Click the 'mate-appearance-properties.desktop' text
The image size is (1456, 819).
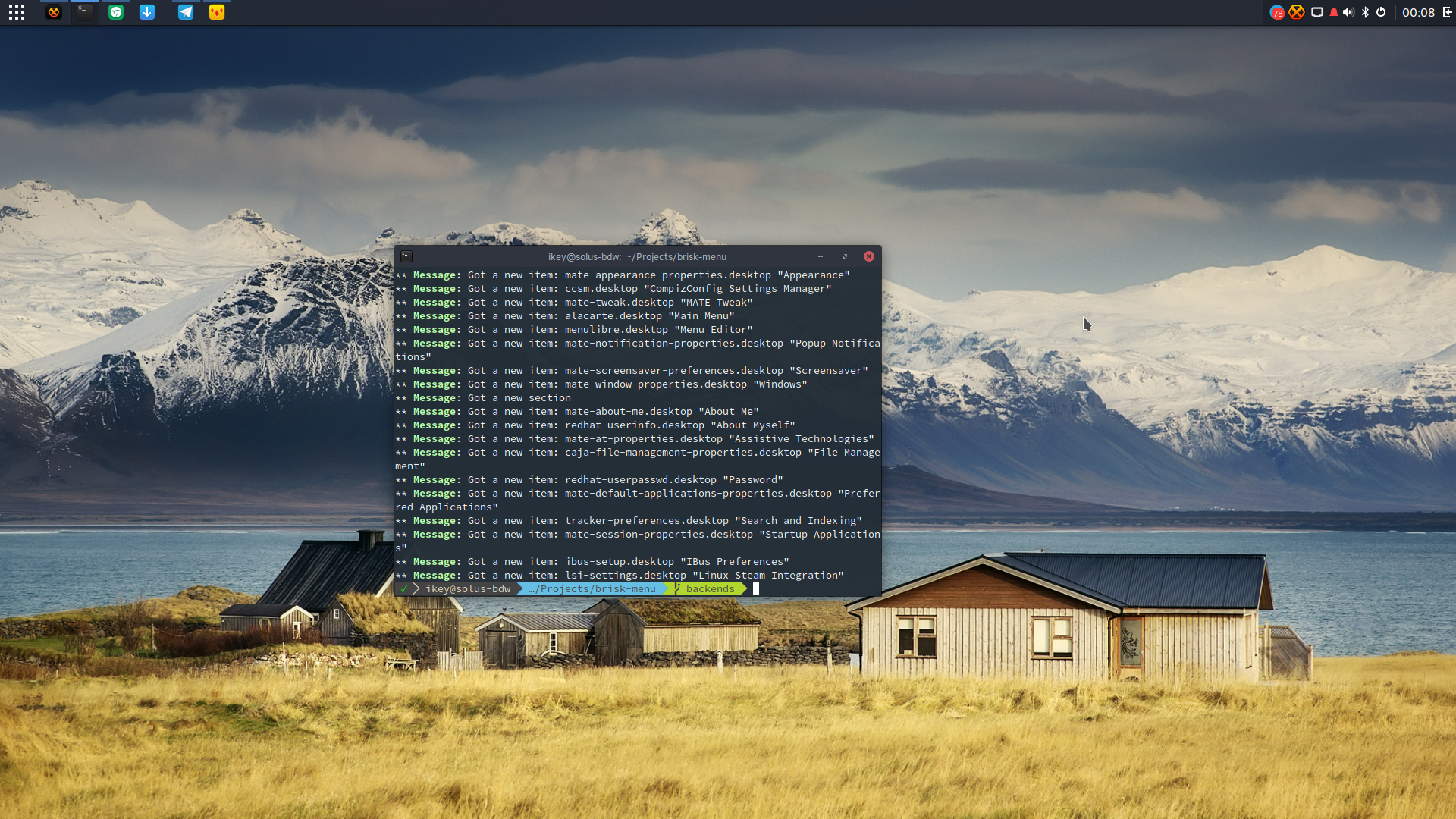click(x=668, y=275)
